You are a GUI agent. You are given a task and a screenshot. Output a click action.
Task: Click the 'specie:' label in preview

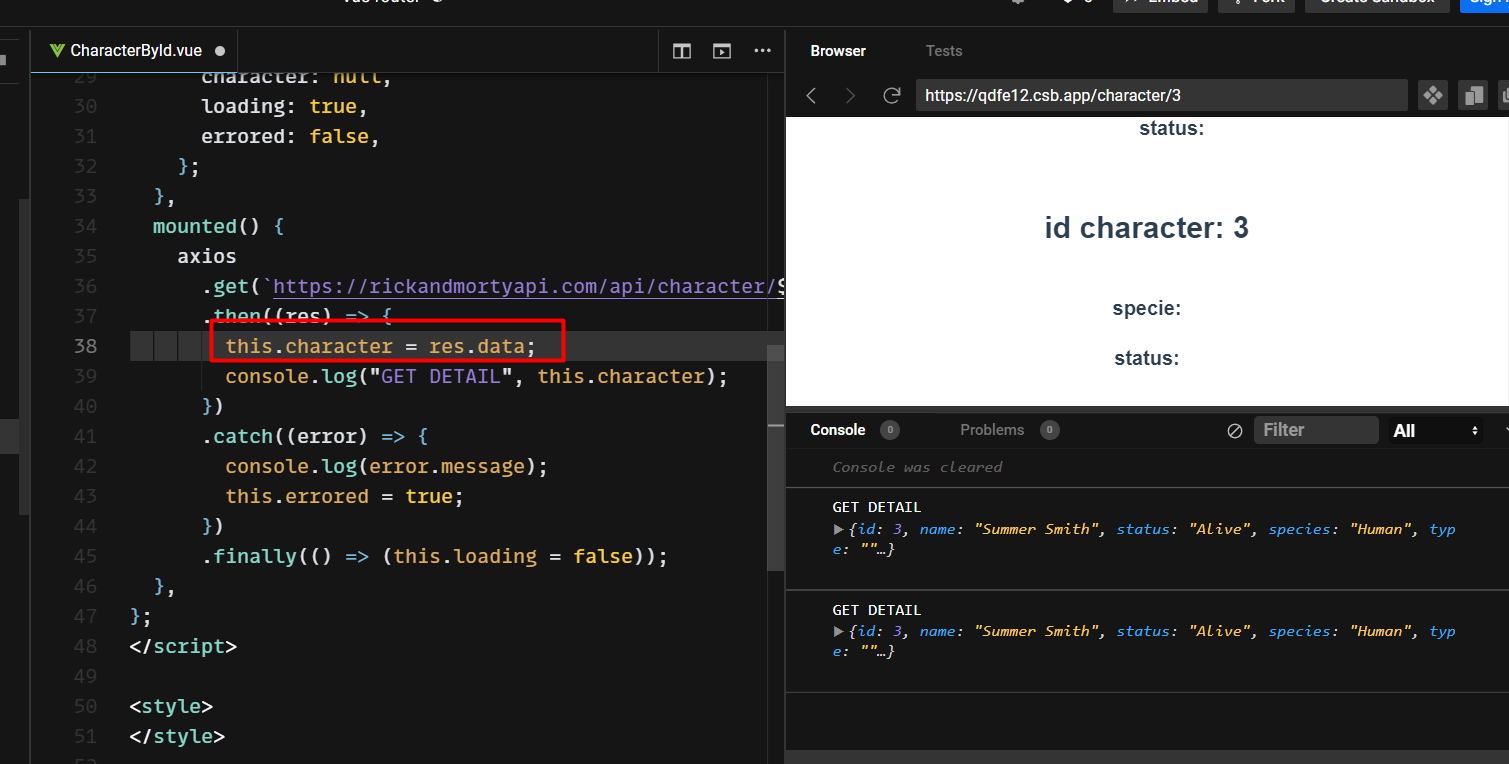click(x=1147, y=309)
